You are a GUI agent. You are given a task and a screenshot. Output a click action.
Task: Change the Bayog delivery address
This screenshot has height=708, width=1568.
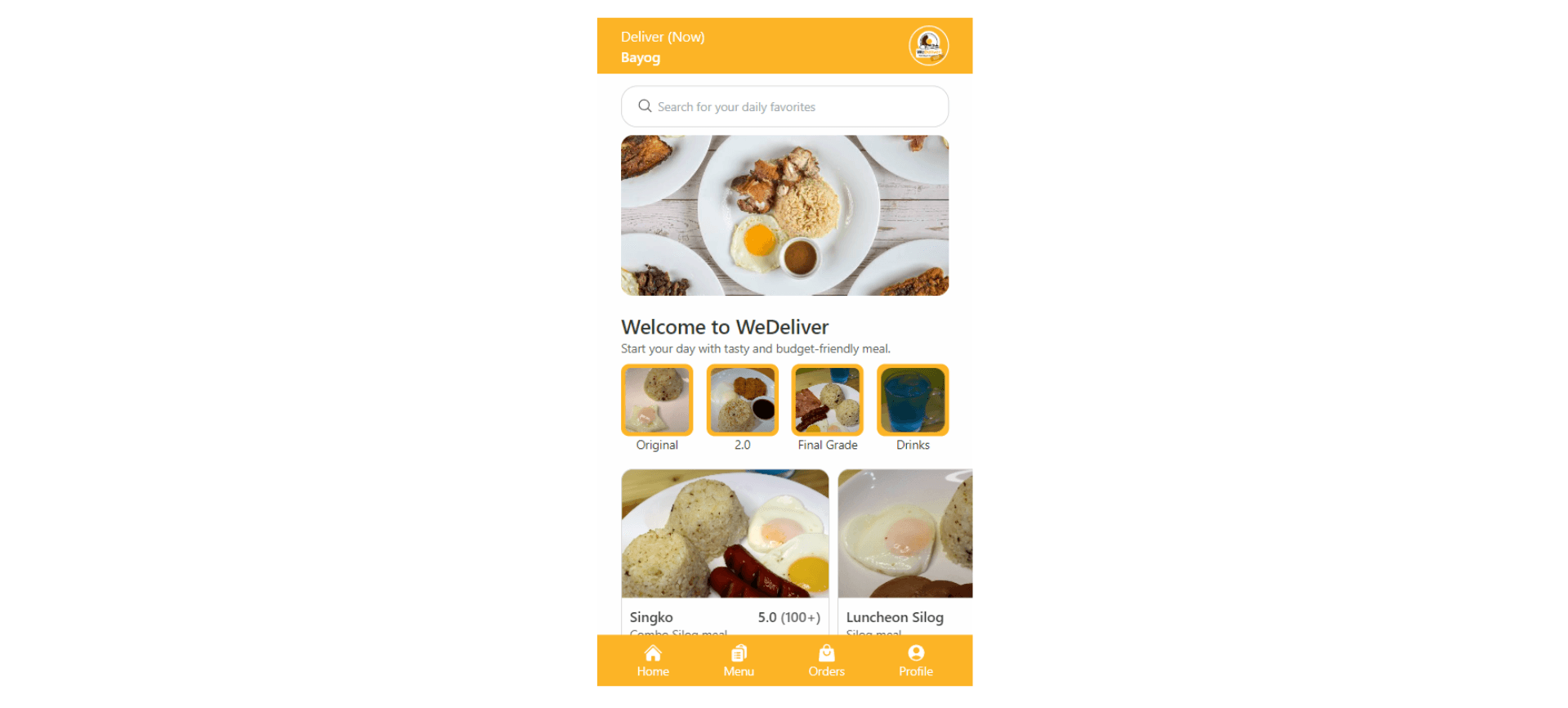point(641,58)
